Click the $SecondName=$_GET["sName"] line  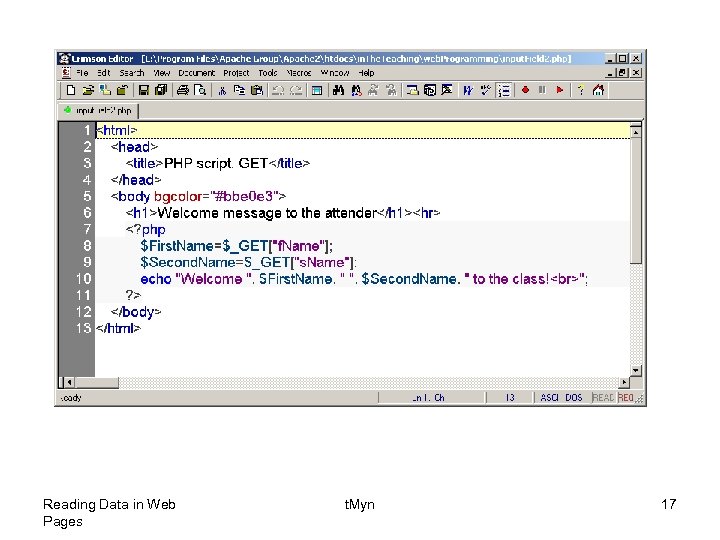point(248,263)
